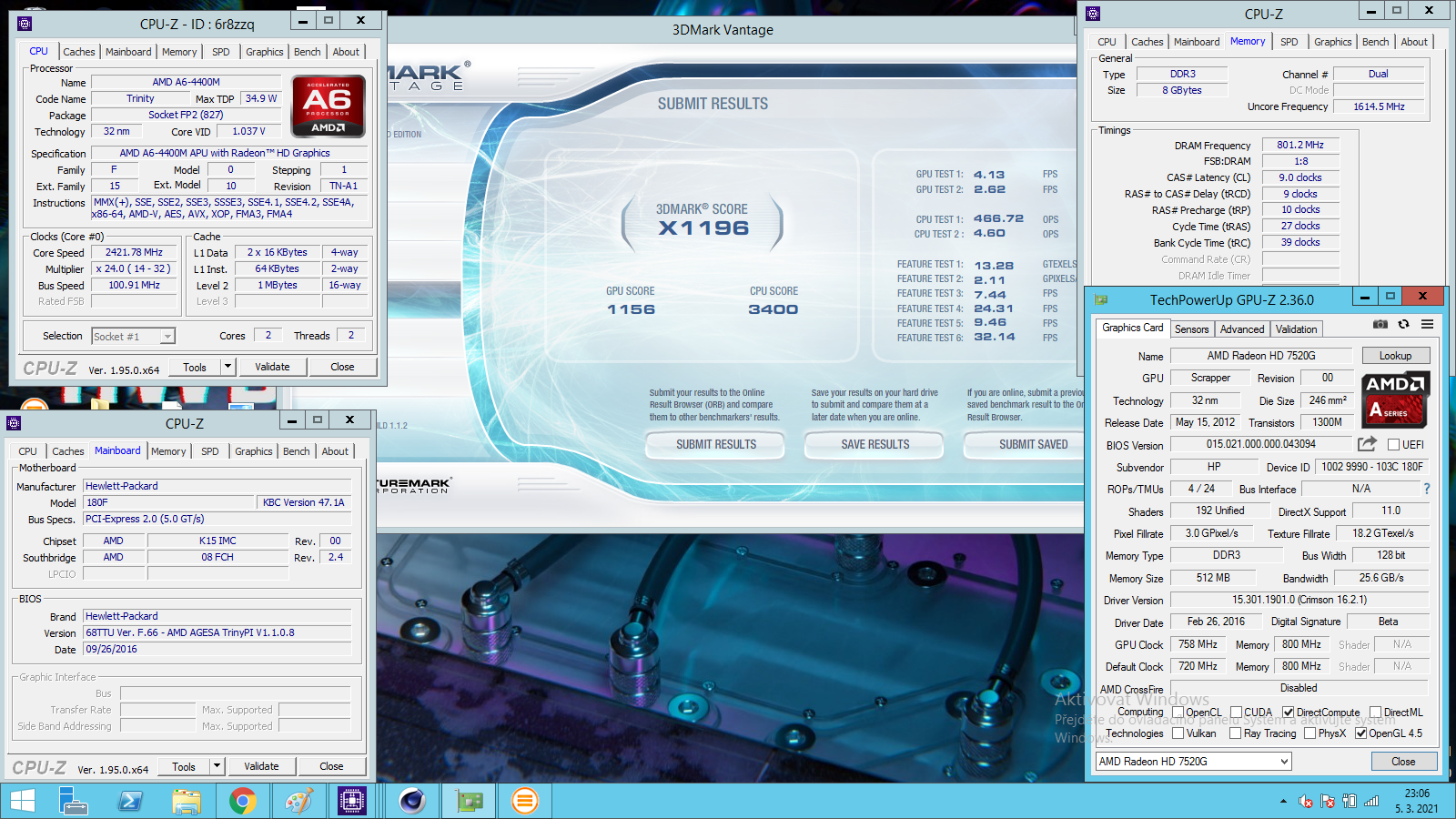Viewport: 1456px width, 819px height.
Task: Open the AMD Radeon HD 7520G GPU dropdown
Action: coord(1193,762)
